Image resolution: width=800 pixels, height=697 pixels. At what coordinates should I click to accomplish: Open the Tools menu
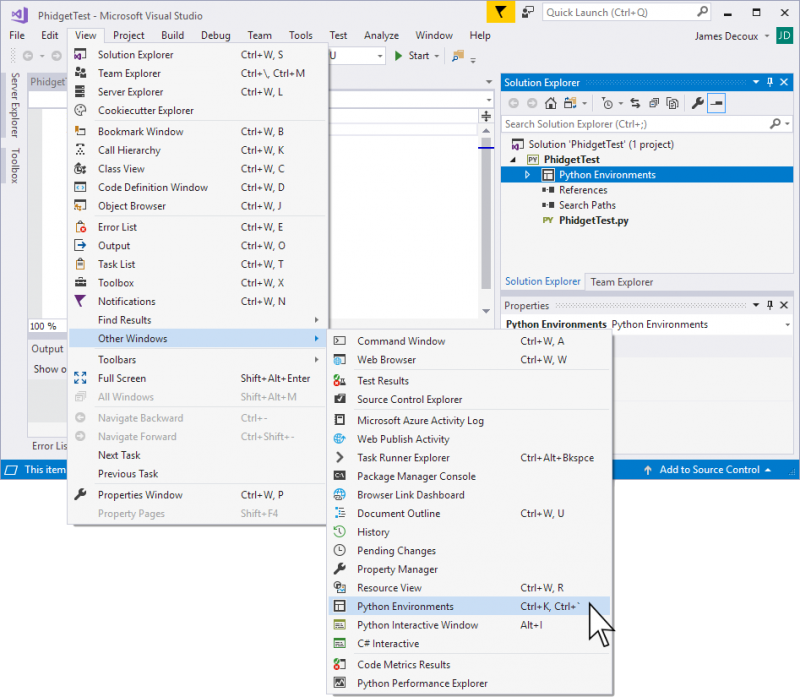301,35
